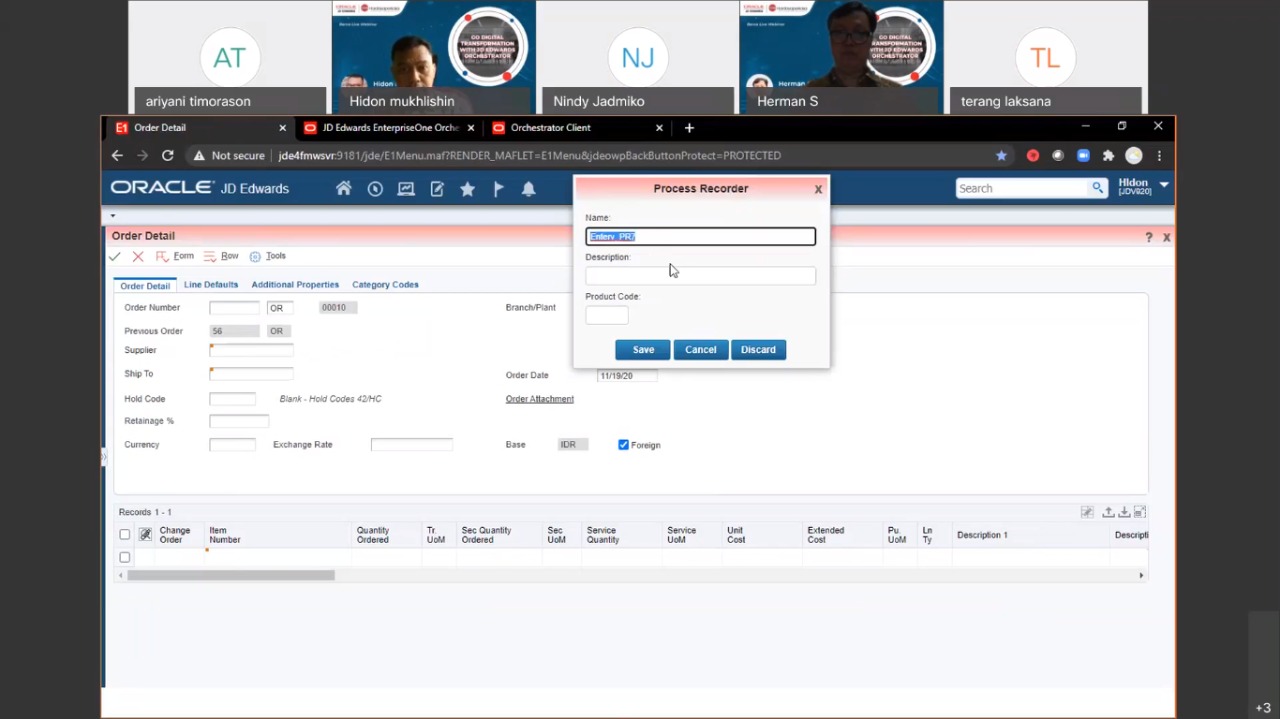Click the grid import download-arrow icon

click(x=1124, y=512)
